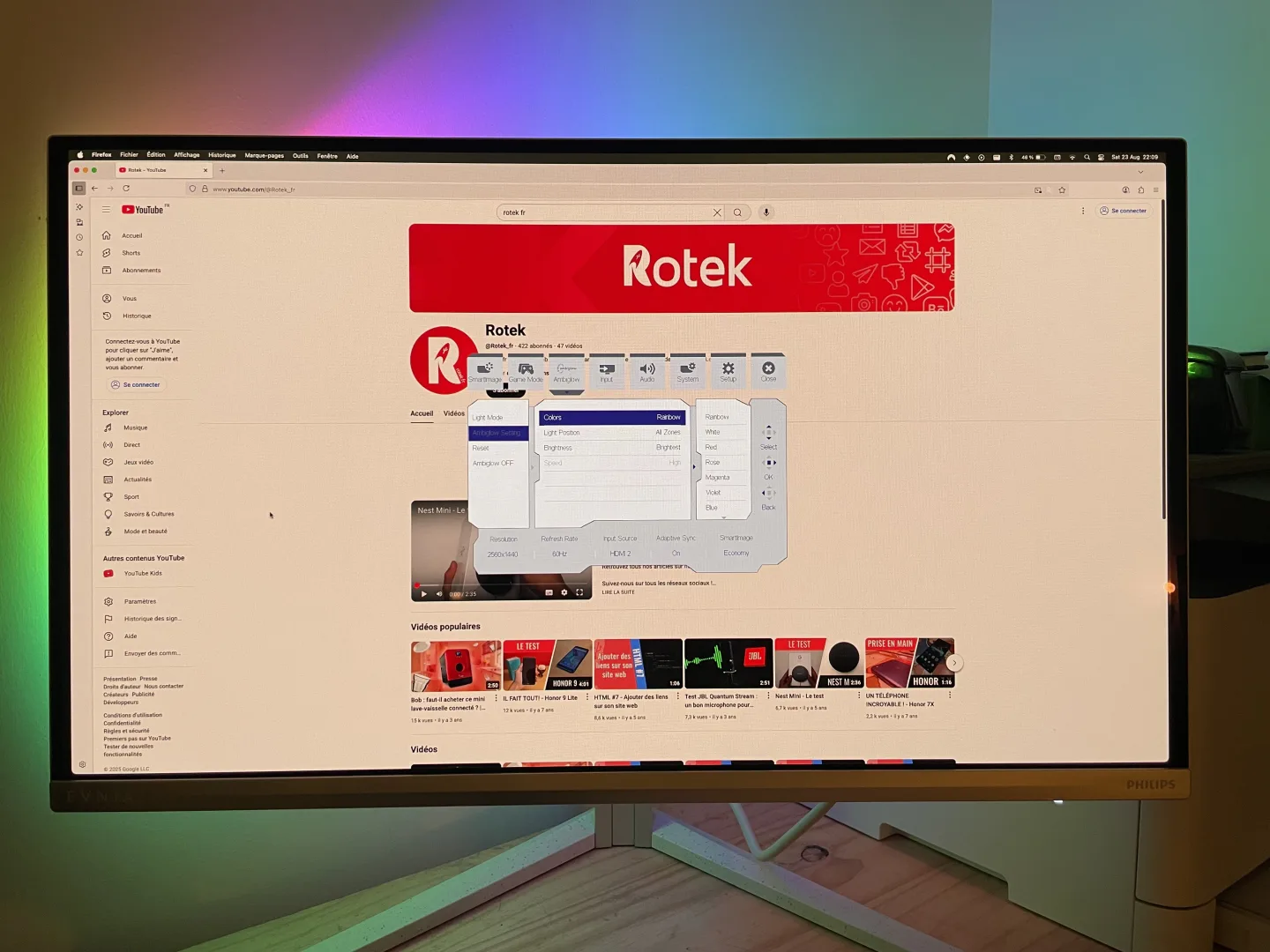Open the Colors setting row
This screenshot has width=1270, height=952.
612,417
